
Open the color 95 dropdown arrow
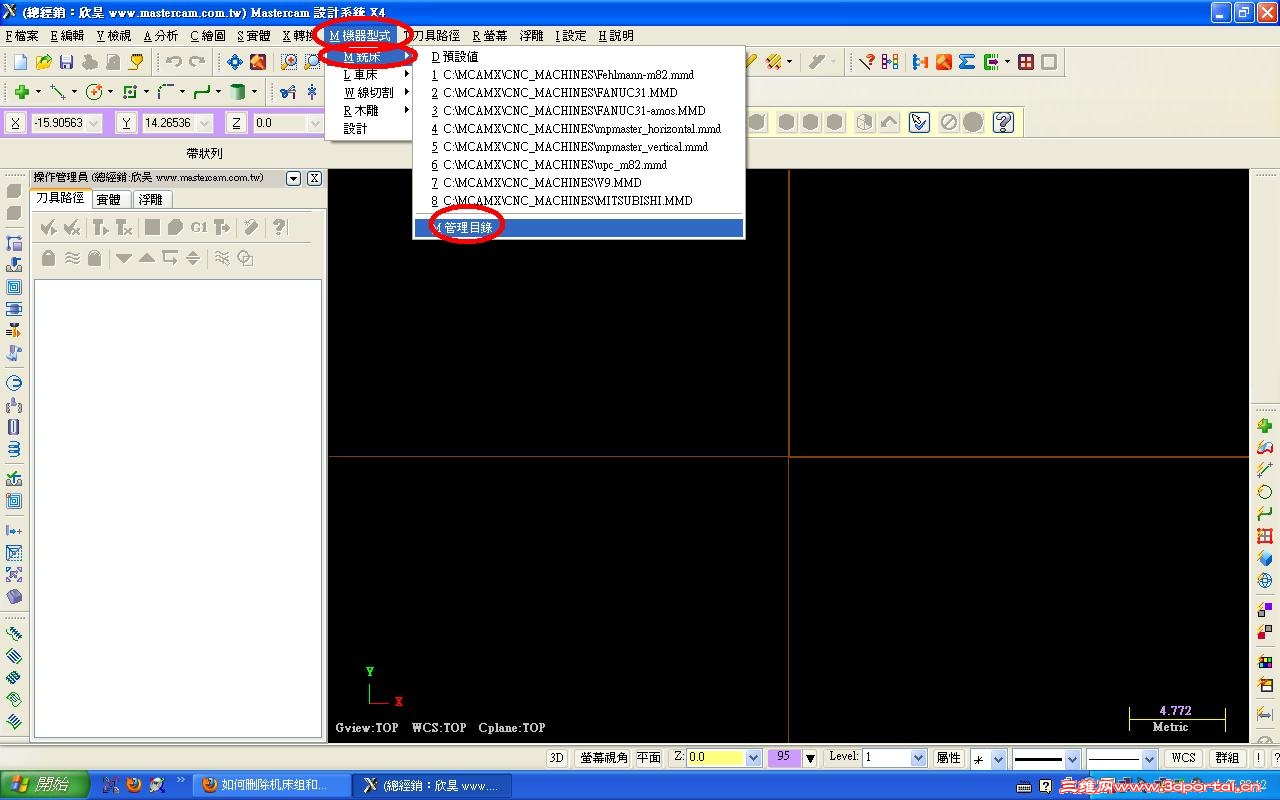coord(810,758)
